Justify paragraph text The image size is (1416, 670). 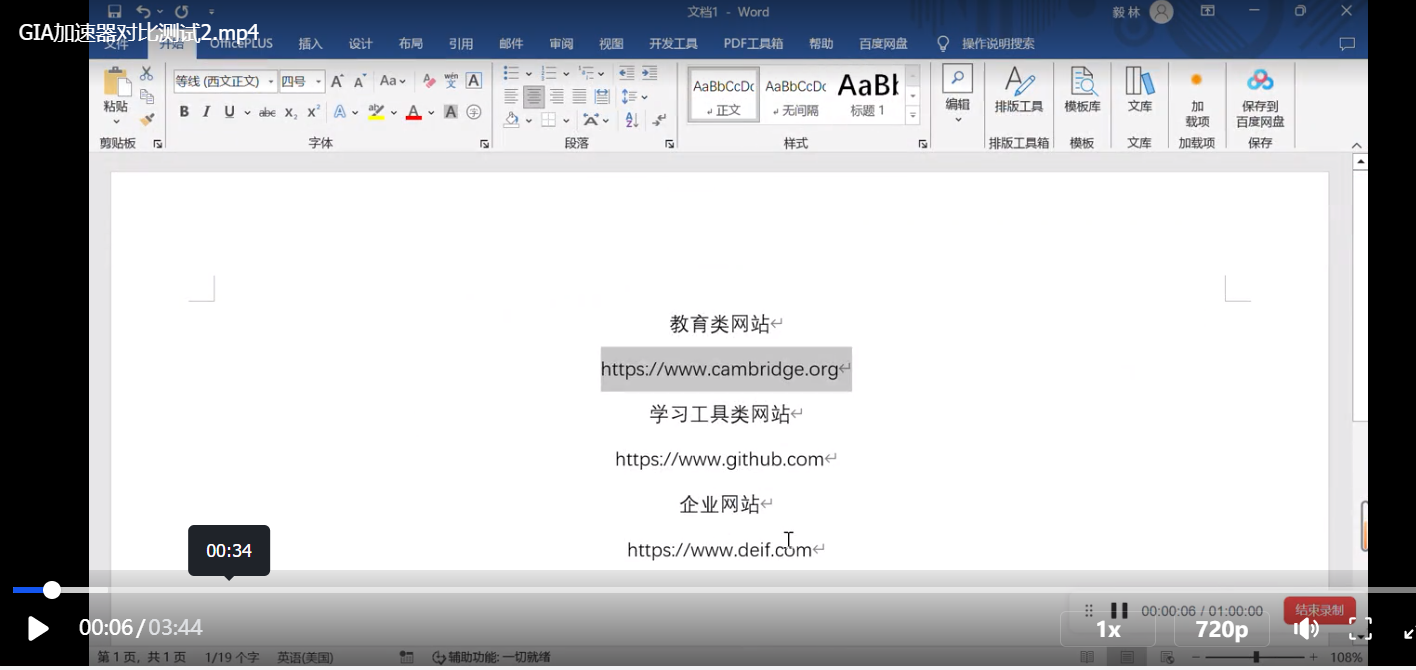(579, 97)
